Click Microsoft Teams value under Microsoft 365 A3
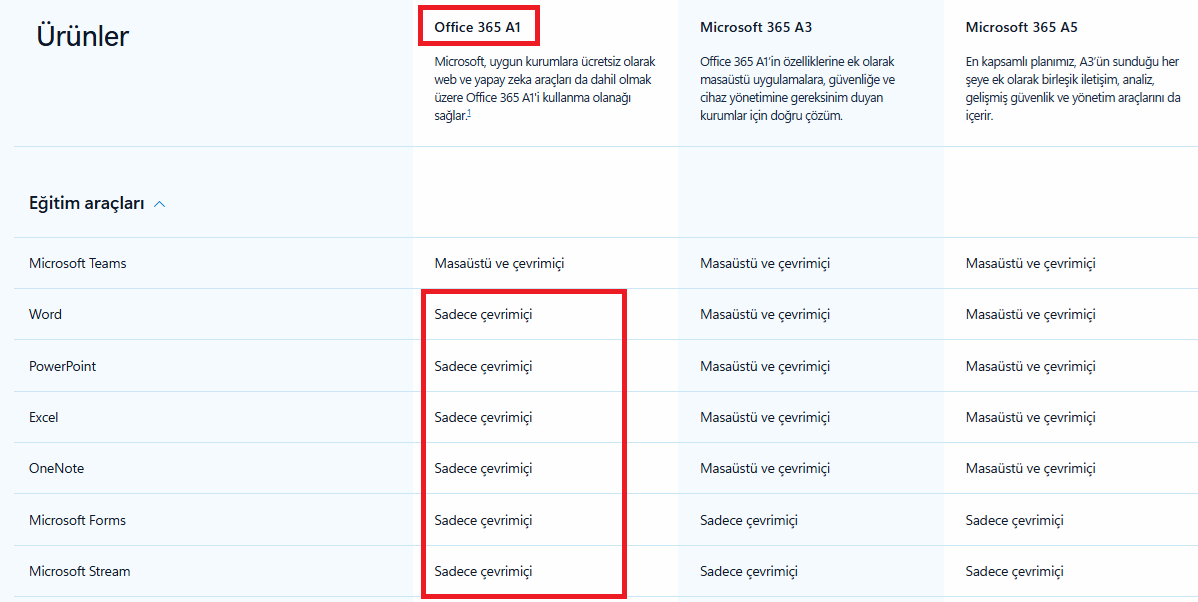This screenshot has height=602, width=1198. pyautogui.click(x=765, y=264)
